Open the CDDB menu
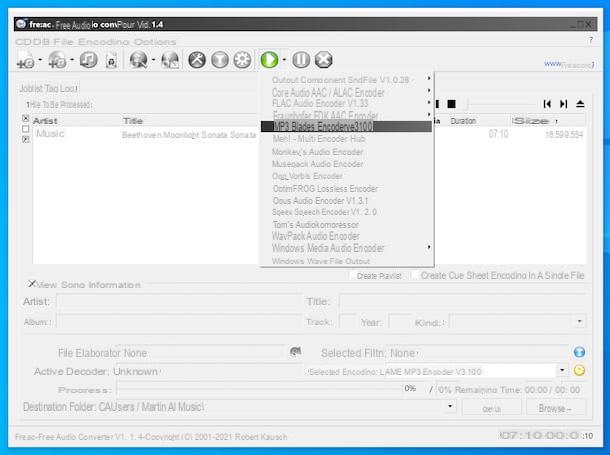 tap(32, 42)
